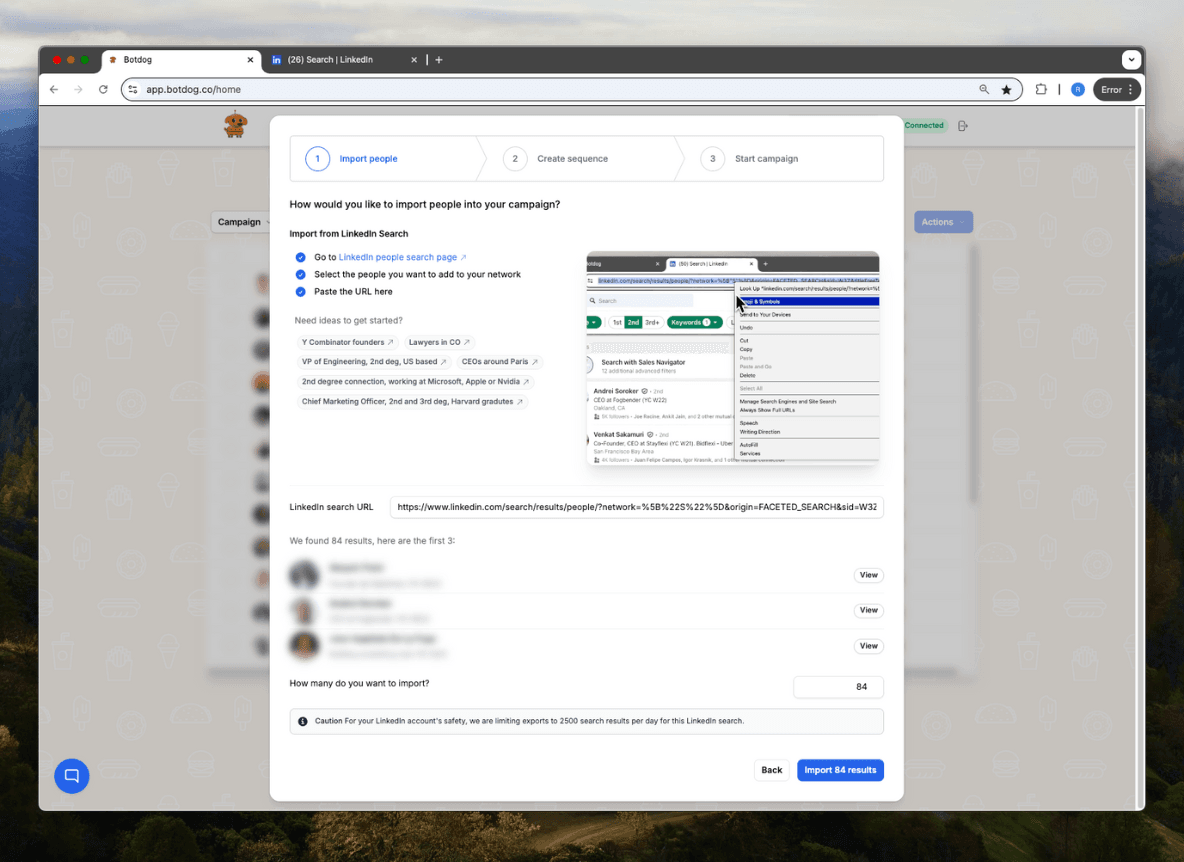Image resolution: width=1184 pixels, height=862 pixels.
Task: Click the Botdog mascot logo
Action: point(235,124)
